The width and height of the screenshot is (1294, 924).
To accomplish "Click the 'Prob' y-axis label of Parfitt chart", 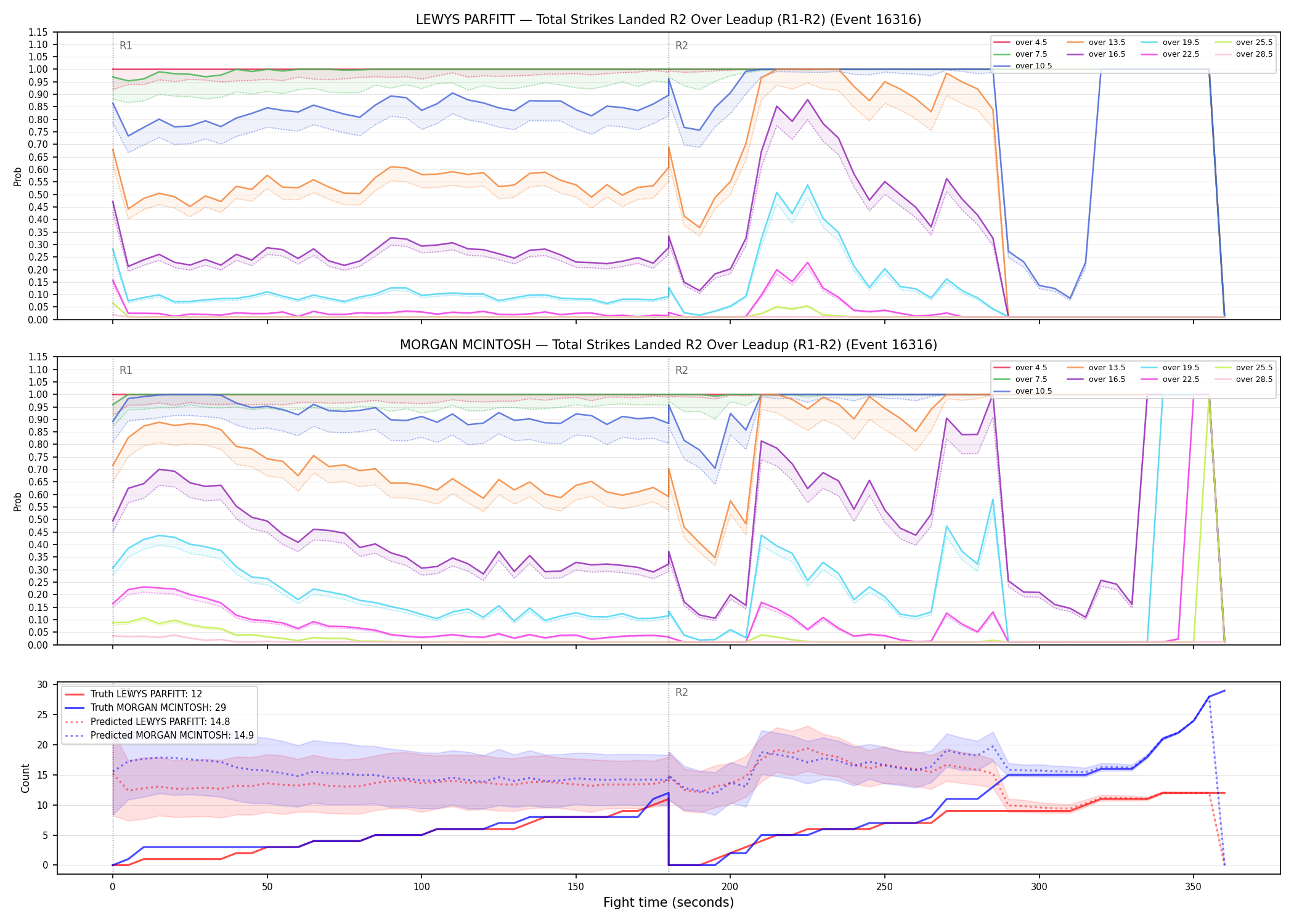I will click(x=18, y=176).
